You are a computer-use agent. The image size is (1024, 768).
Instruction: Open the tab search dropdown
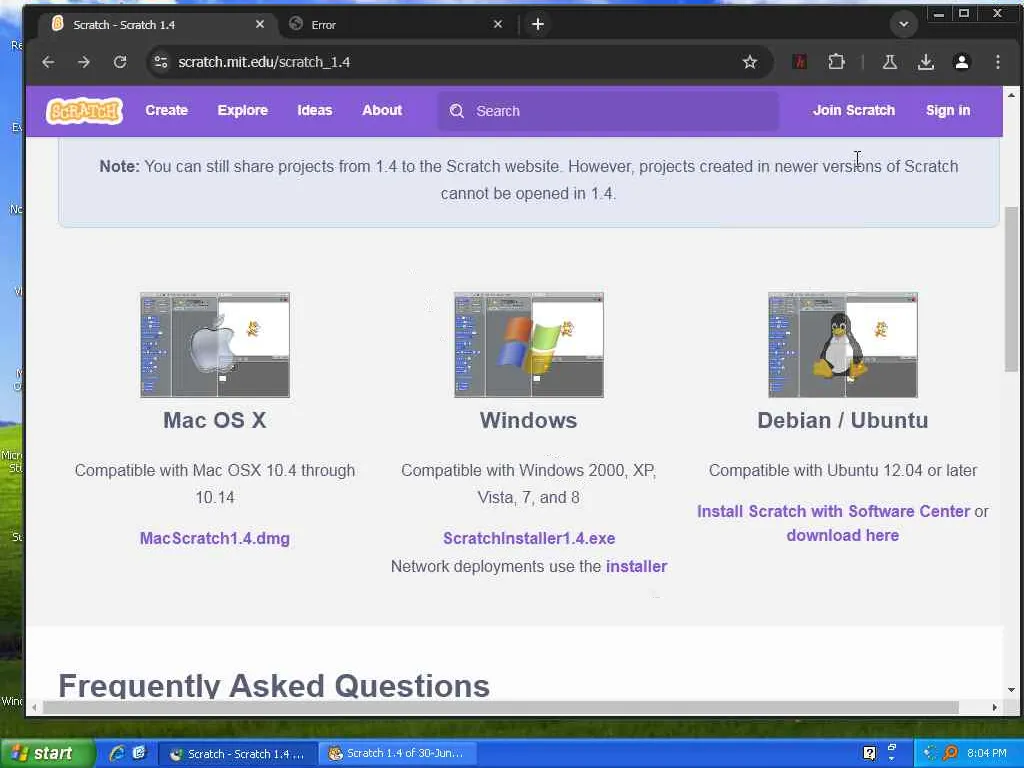(x=904, y=24)
